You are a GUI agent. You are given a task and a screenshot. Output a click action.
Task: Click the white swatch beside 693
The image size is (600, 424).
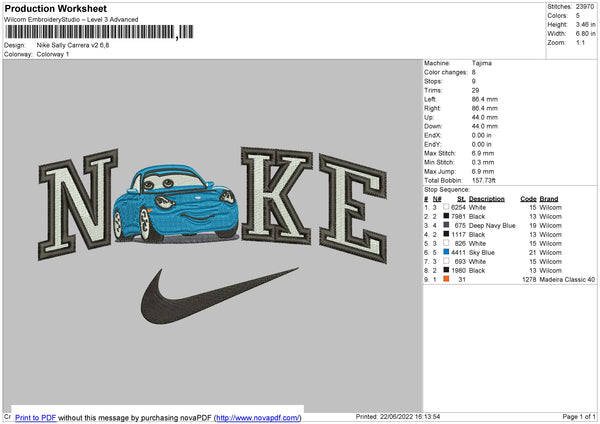point(446,261)
